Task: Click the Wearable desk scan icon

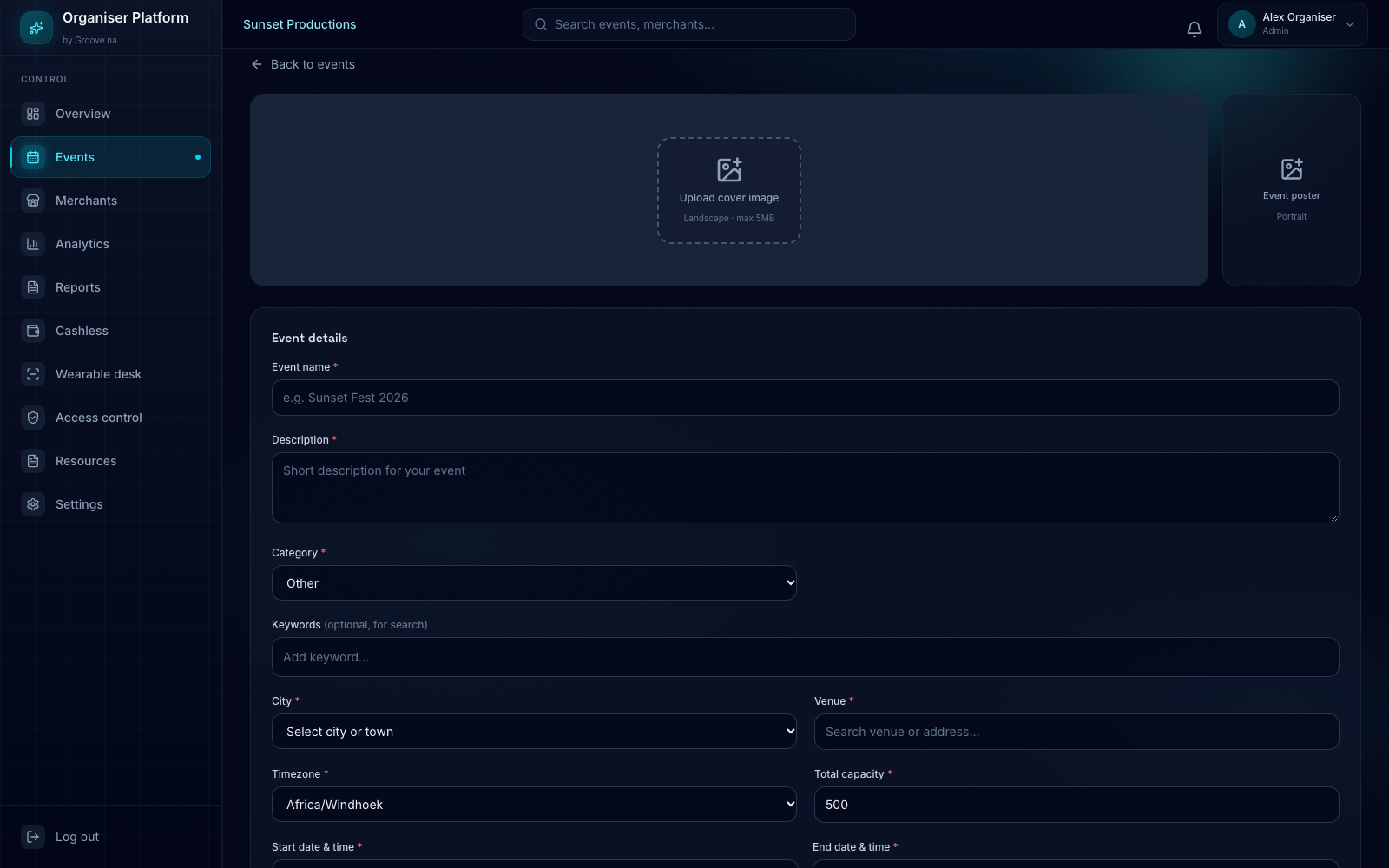Action: pyautogui.click(x=33, y=374)
